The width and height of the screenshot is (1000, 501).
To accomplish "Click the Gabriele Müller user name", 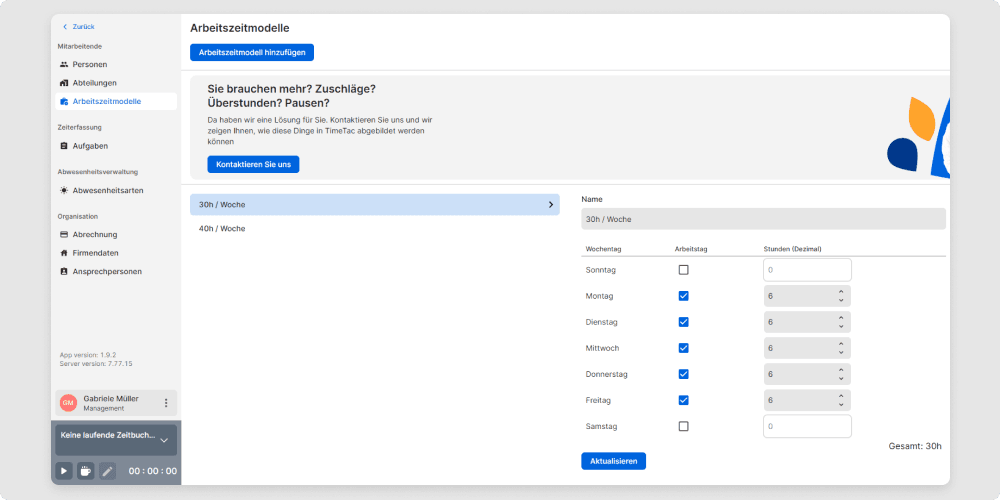I will pyautogui.click(x=111, y=398).
